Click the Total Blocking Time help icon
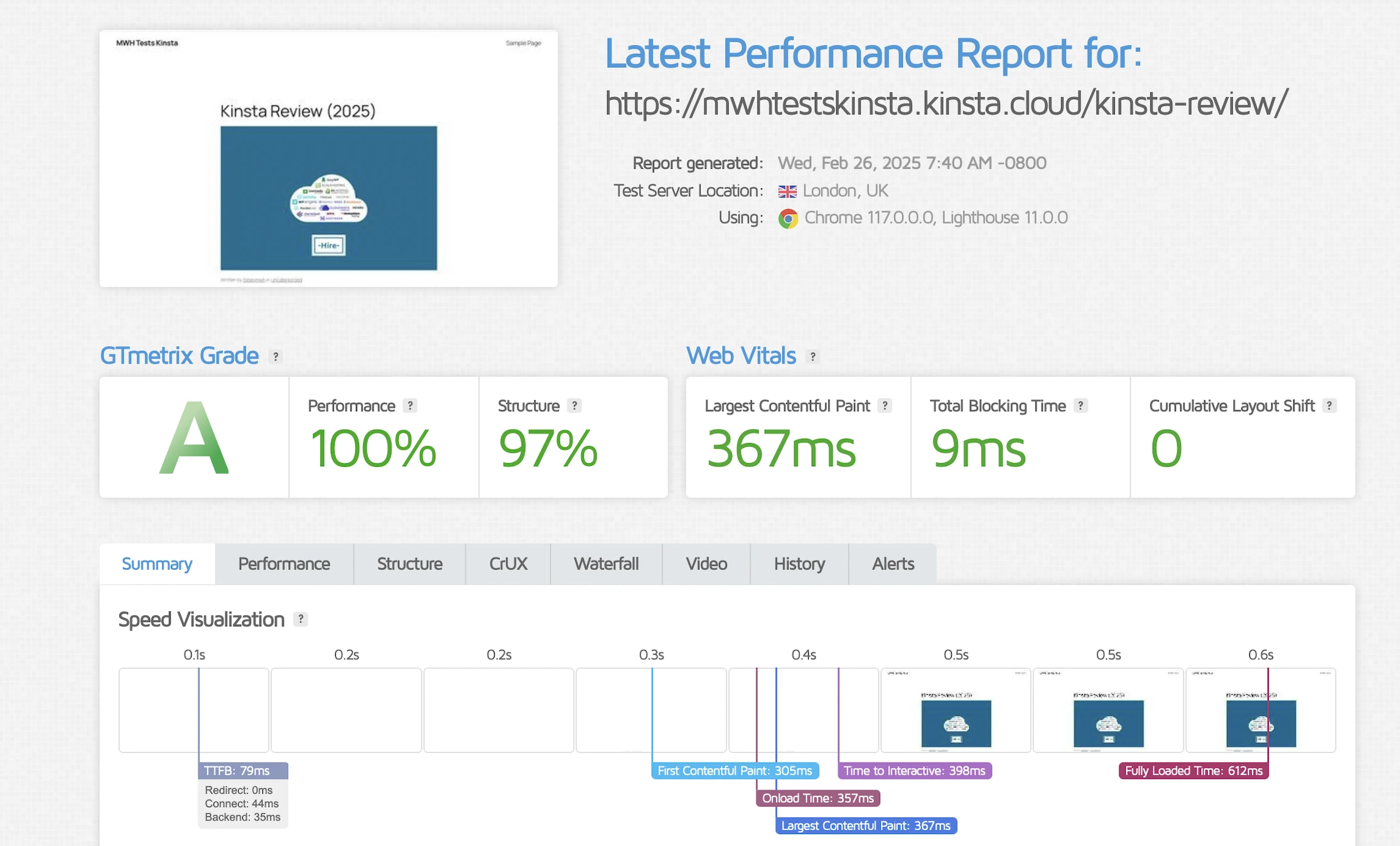 click(x=1080, y=406)
